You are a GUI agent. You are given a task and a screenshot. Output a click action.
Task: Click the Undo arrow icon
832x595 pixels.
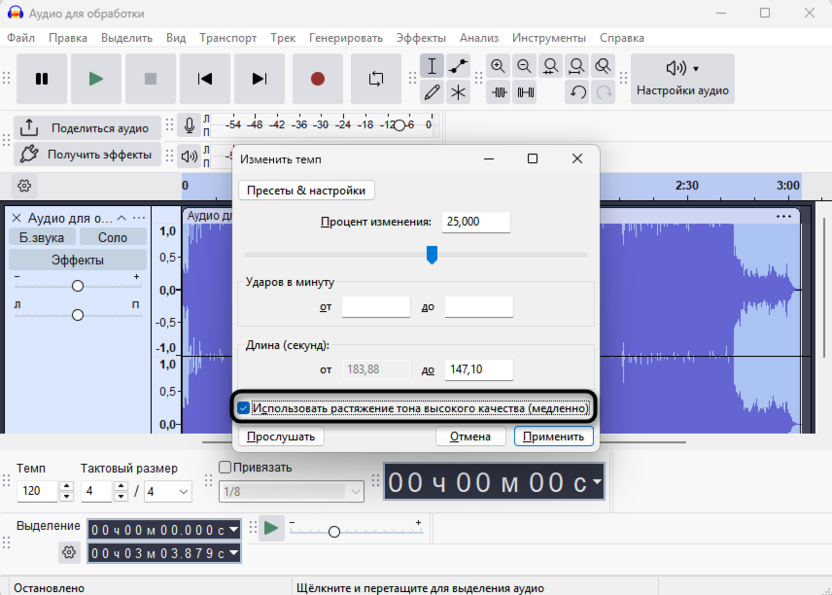578,93
